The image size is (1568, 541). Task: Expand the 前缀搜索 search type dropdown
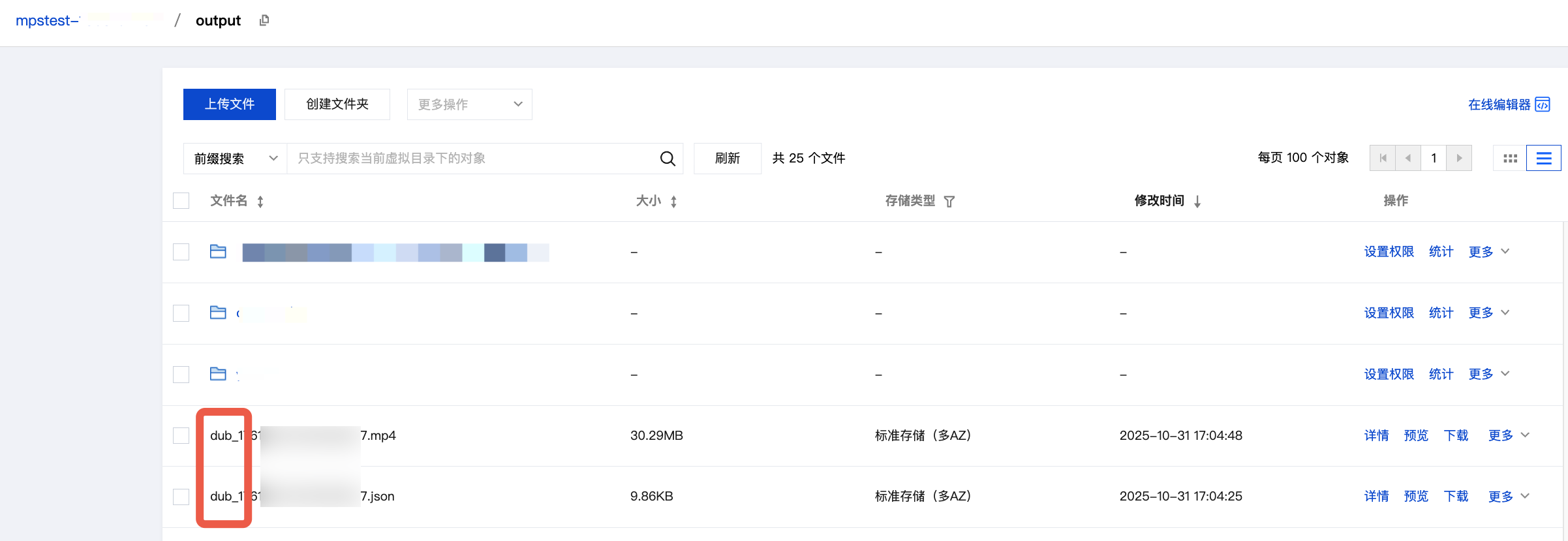click(x=235, y=159)
